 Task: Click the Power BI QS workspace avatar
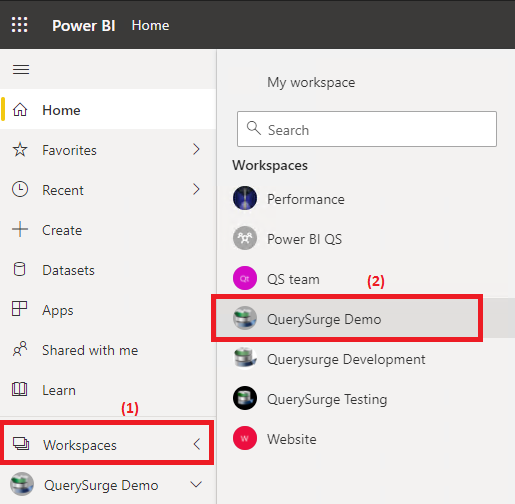click(245, 238)
